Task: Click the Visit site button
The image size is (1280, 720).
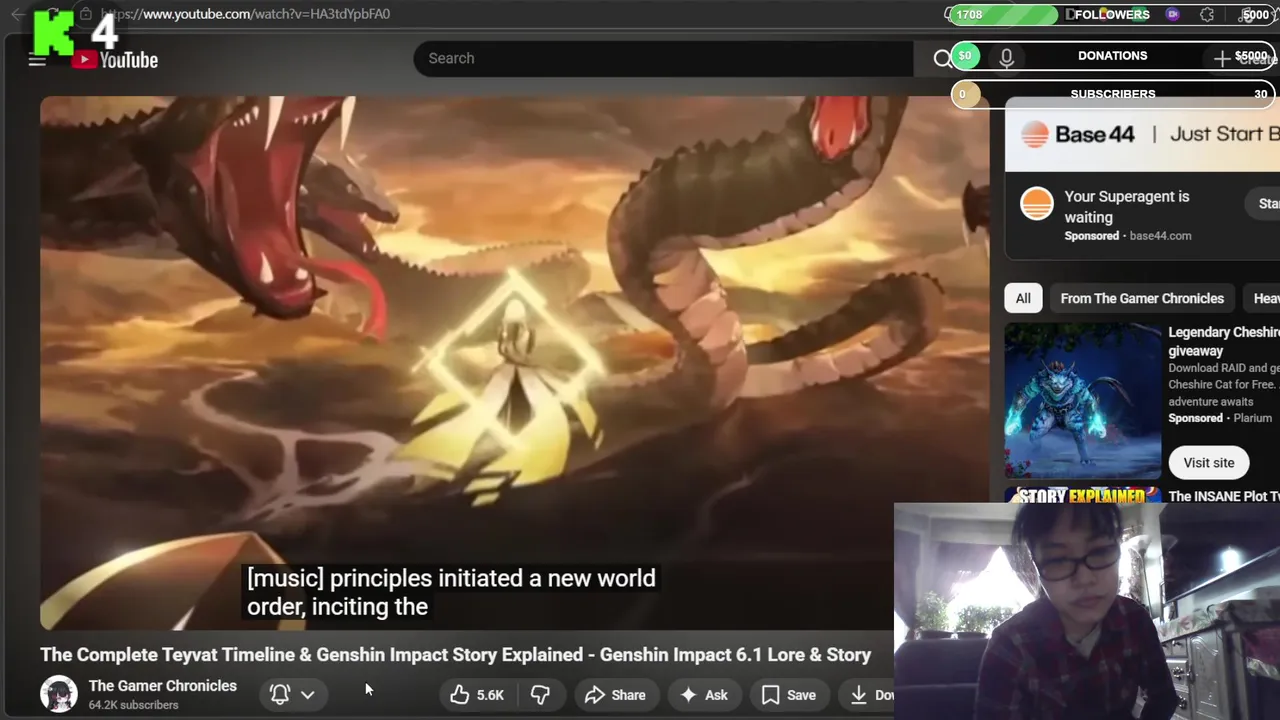Action: (1209, 463)
